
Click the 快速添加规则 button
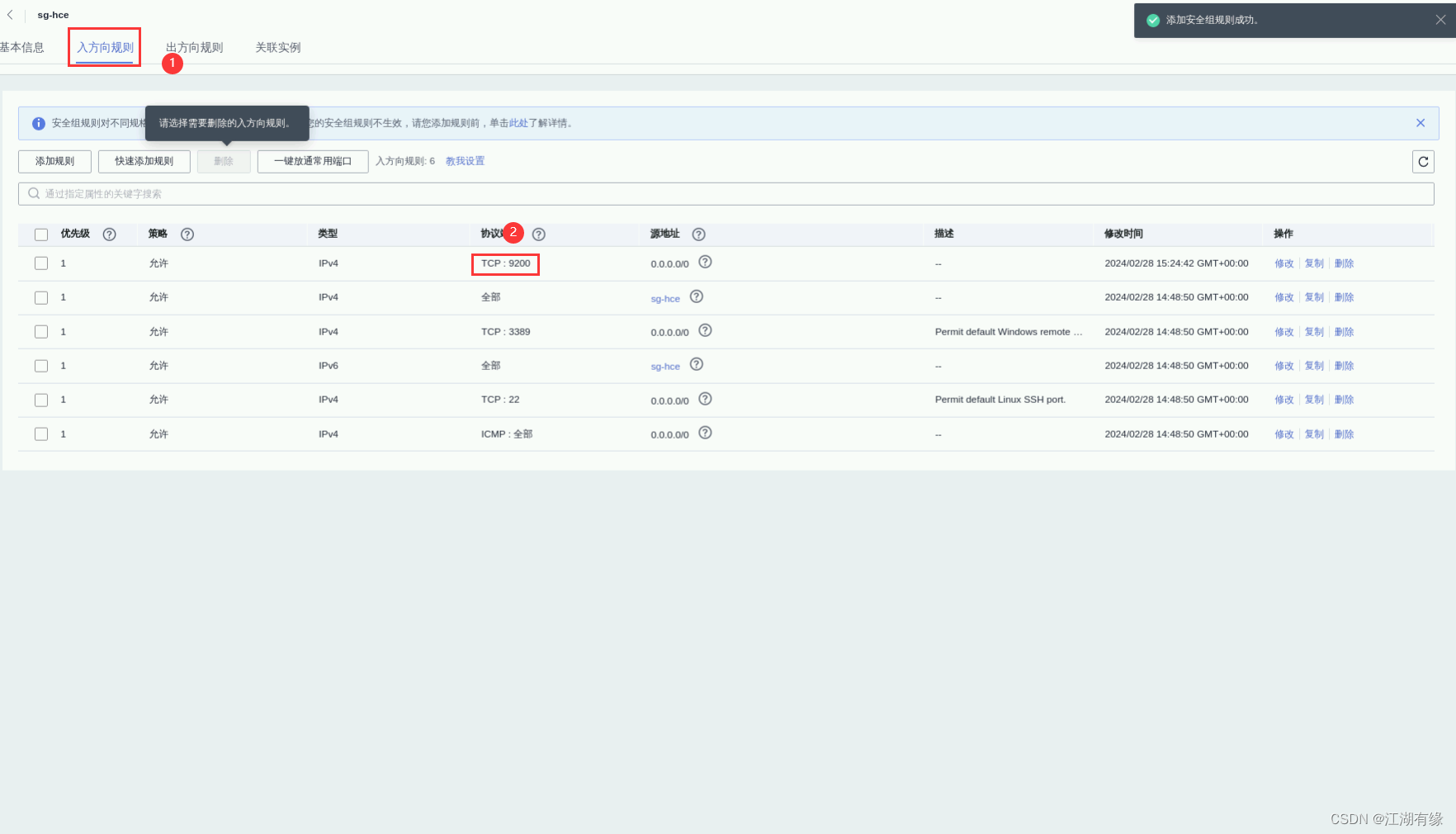click(144, 162)
